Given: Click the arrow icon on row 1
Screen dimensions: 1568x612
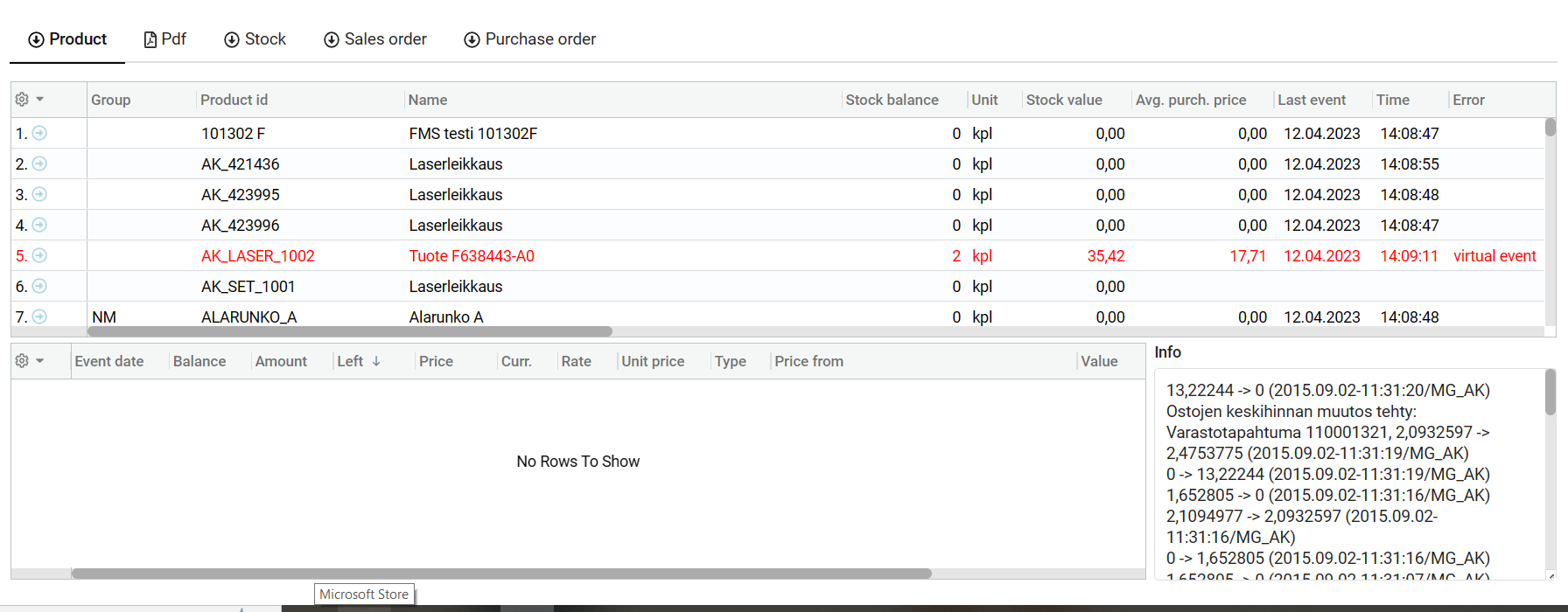Looking at the screenshot, I should (x=39, y=133).
